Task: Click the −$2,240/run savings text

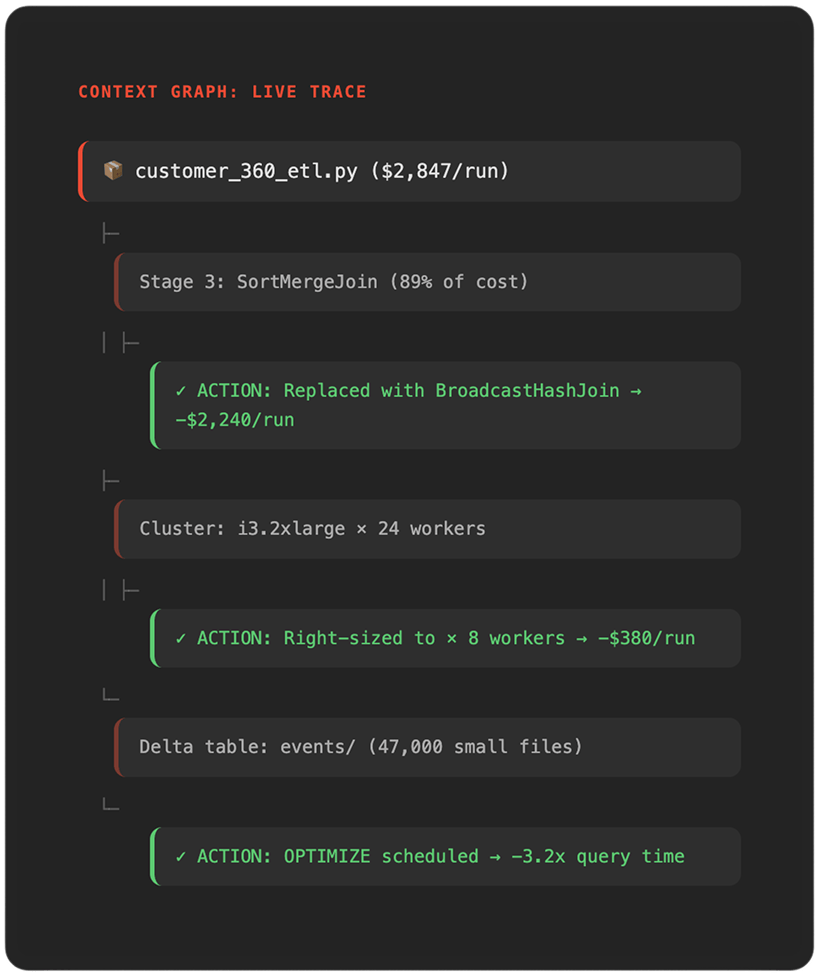Action: pos(234,420)
